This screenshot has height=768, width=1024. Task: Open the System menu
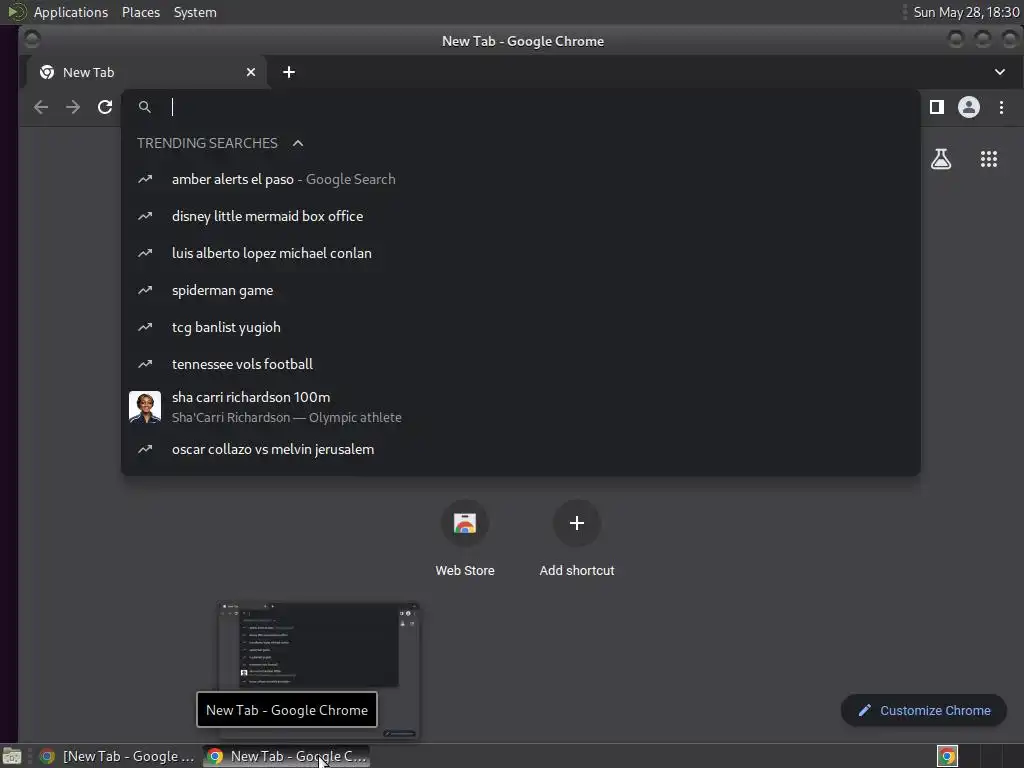click(x=195, y=12)
